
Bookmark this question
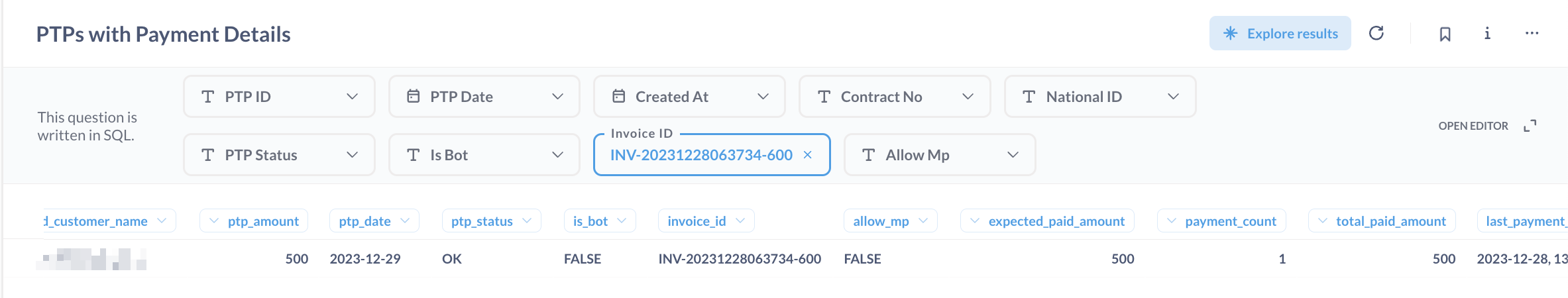[x=1445, y=34]
